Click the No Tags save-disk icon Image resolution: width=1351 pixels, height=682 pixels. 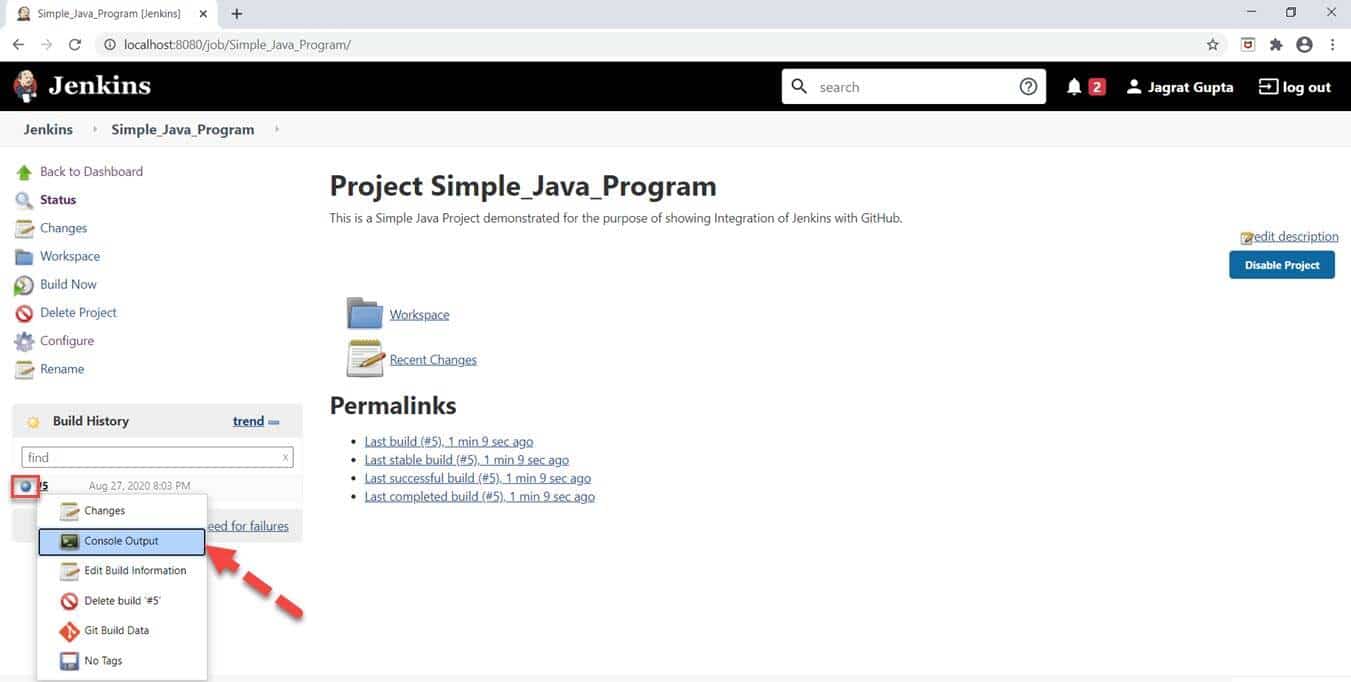[x=69, y=661]
